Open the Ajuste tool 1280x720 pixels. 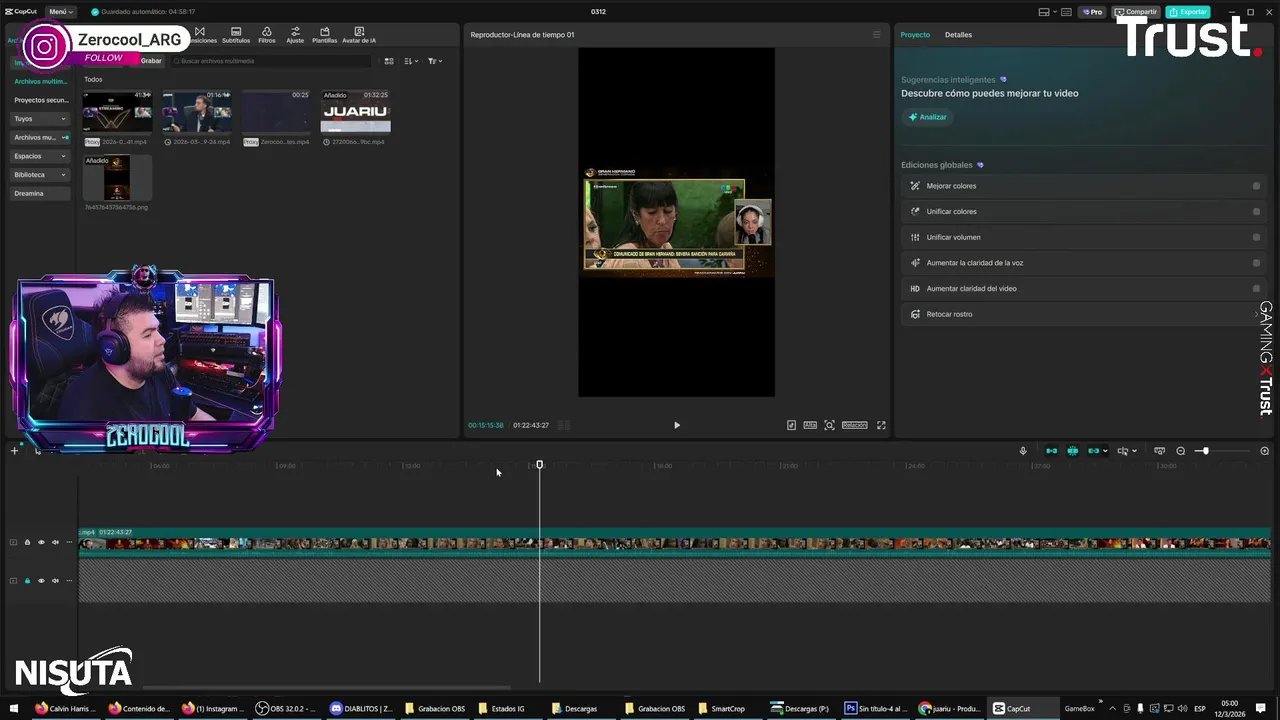pyautogui.click(x=295, y=35)
